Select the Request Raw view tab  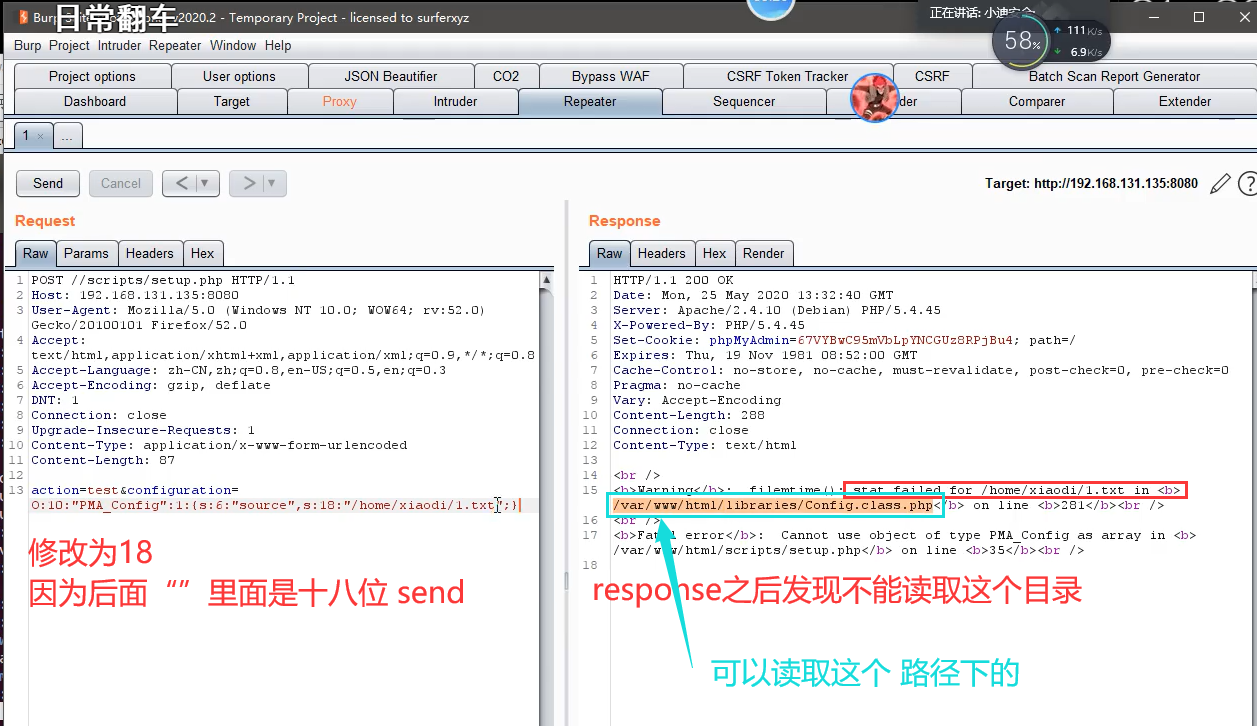(x=36, y=253)
